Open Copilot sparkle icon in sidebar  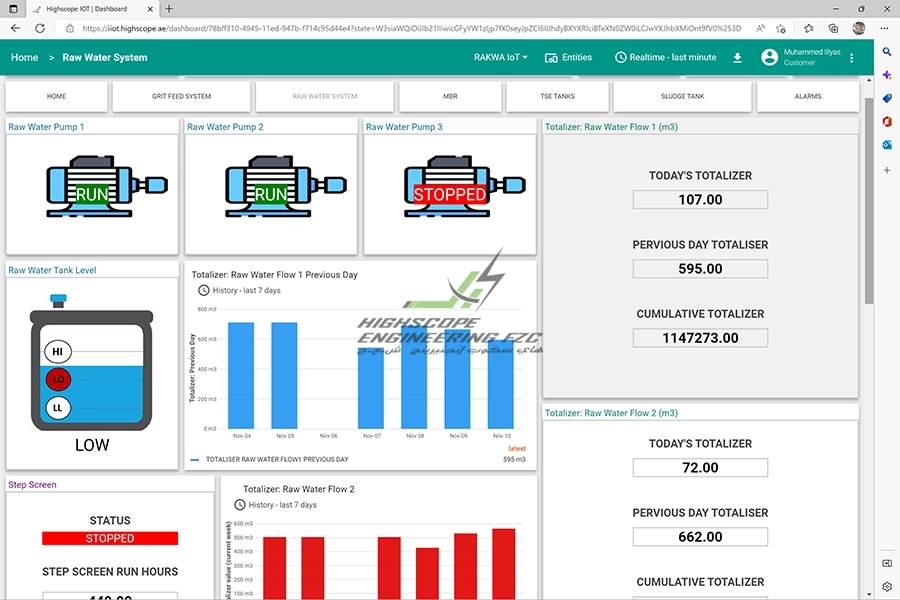point(887,75)
